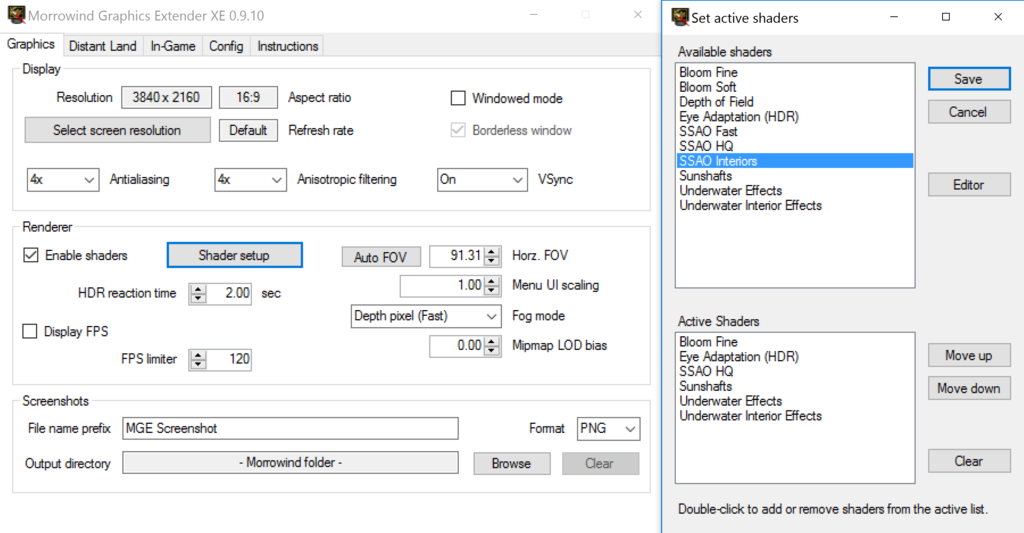
Task: Switch to the Distant Land tab
Action: tap(102, 46)
